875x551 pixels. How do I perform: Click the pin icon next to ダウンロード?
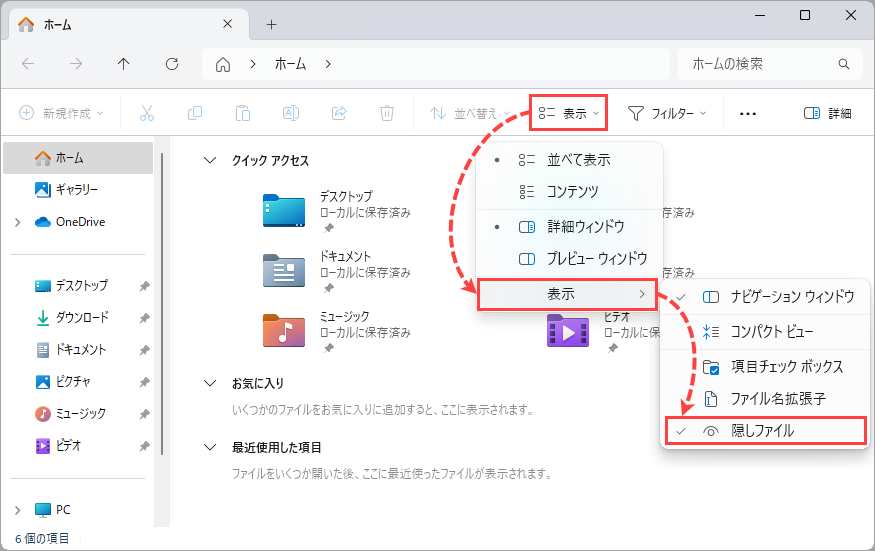coord(145,318)
